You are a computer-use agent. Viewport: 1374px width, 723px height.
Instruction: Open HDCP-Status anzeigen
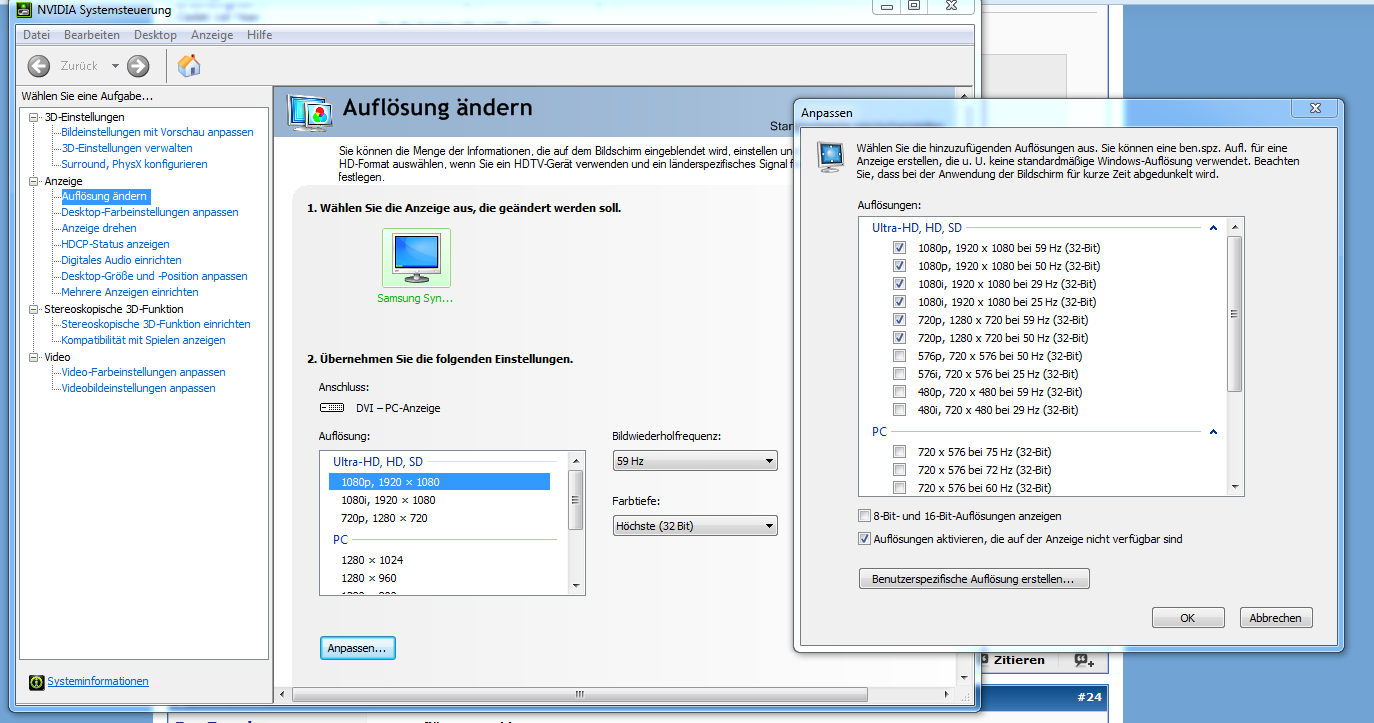coord(115,244)
